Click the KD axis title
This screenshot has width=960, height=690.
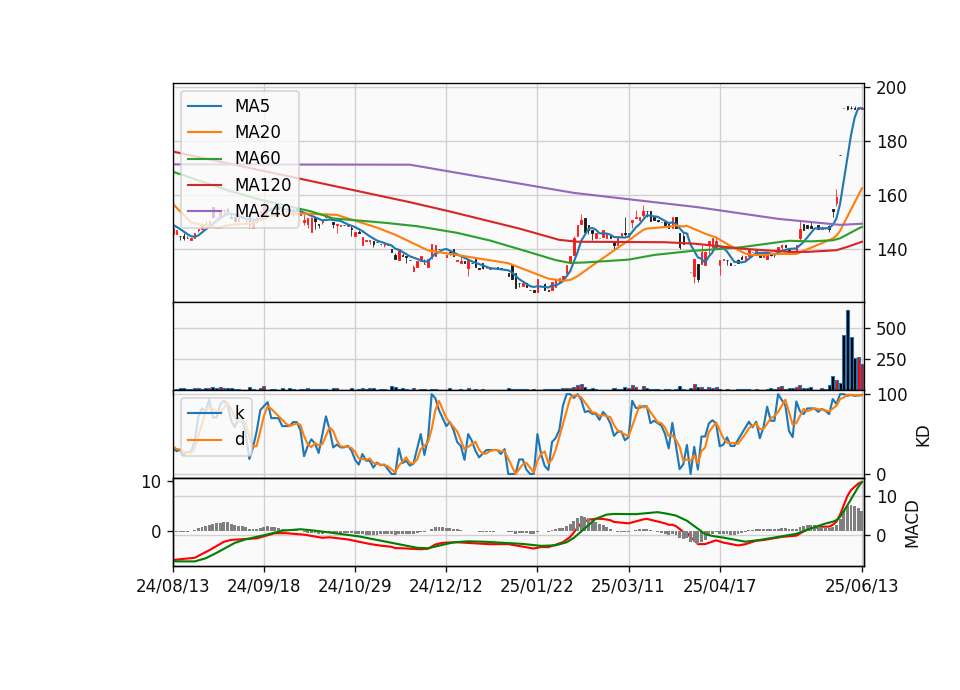pos(923,437)
